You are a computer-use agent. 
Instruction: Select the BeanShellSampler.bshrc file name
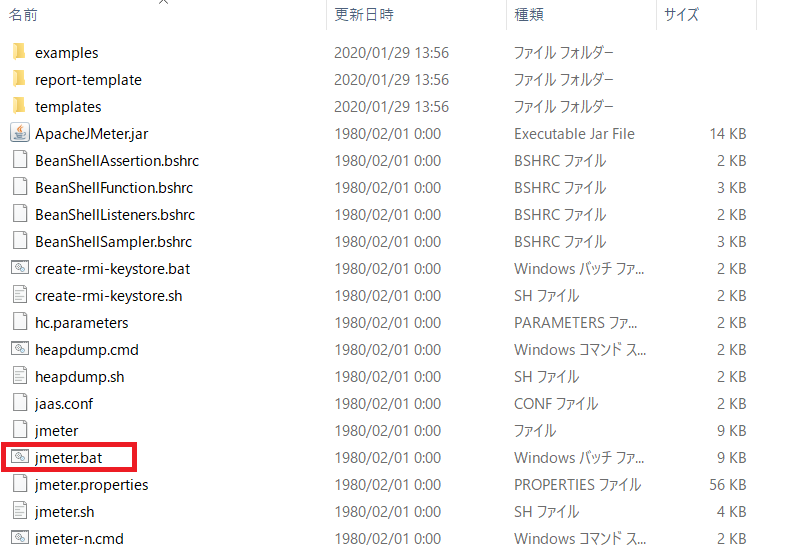click(x=113, y=242)
